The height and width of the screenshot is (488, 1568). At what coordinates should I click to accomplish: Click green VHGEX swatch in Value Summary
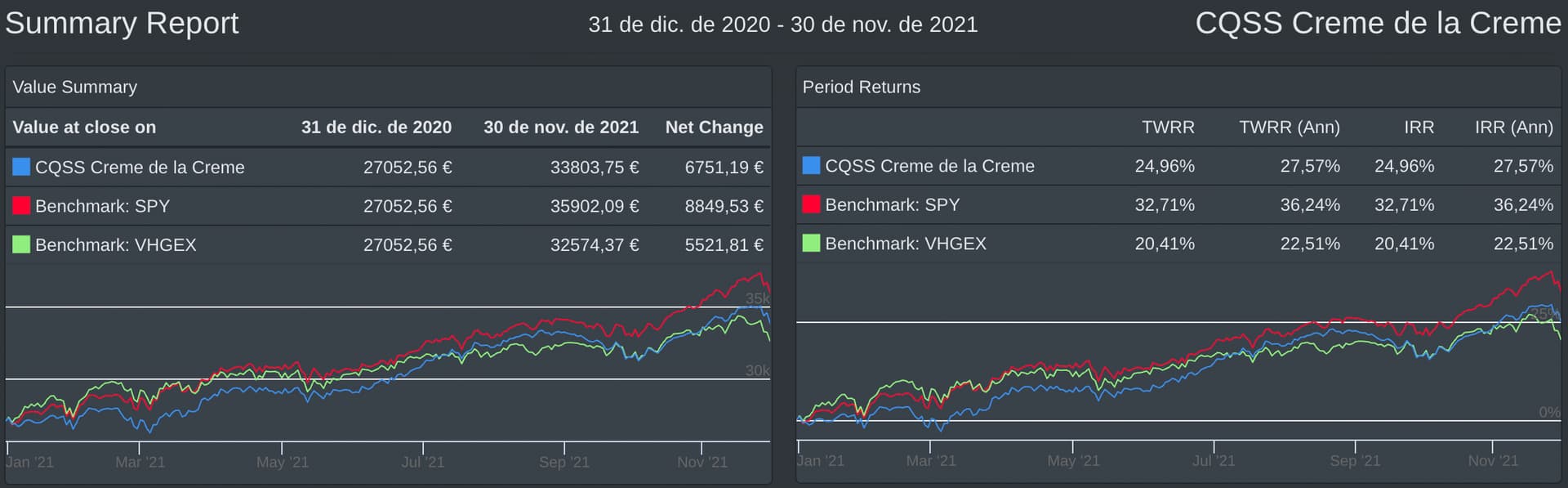pyautogui.click(x=21, y=244)
